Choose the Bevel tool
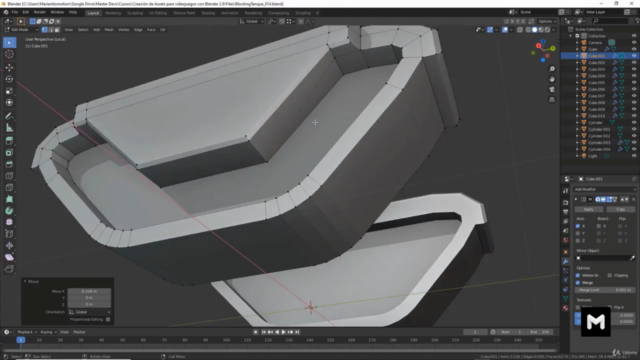640x360 pixels. [x=9, y=164]
